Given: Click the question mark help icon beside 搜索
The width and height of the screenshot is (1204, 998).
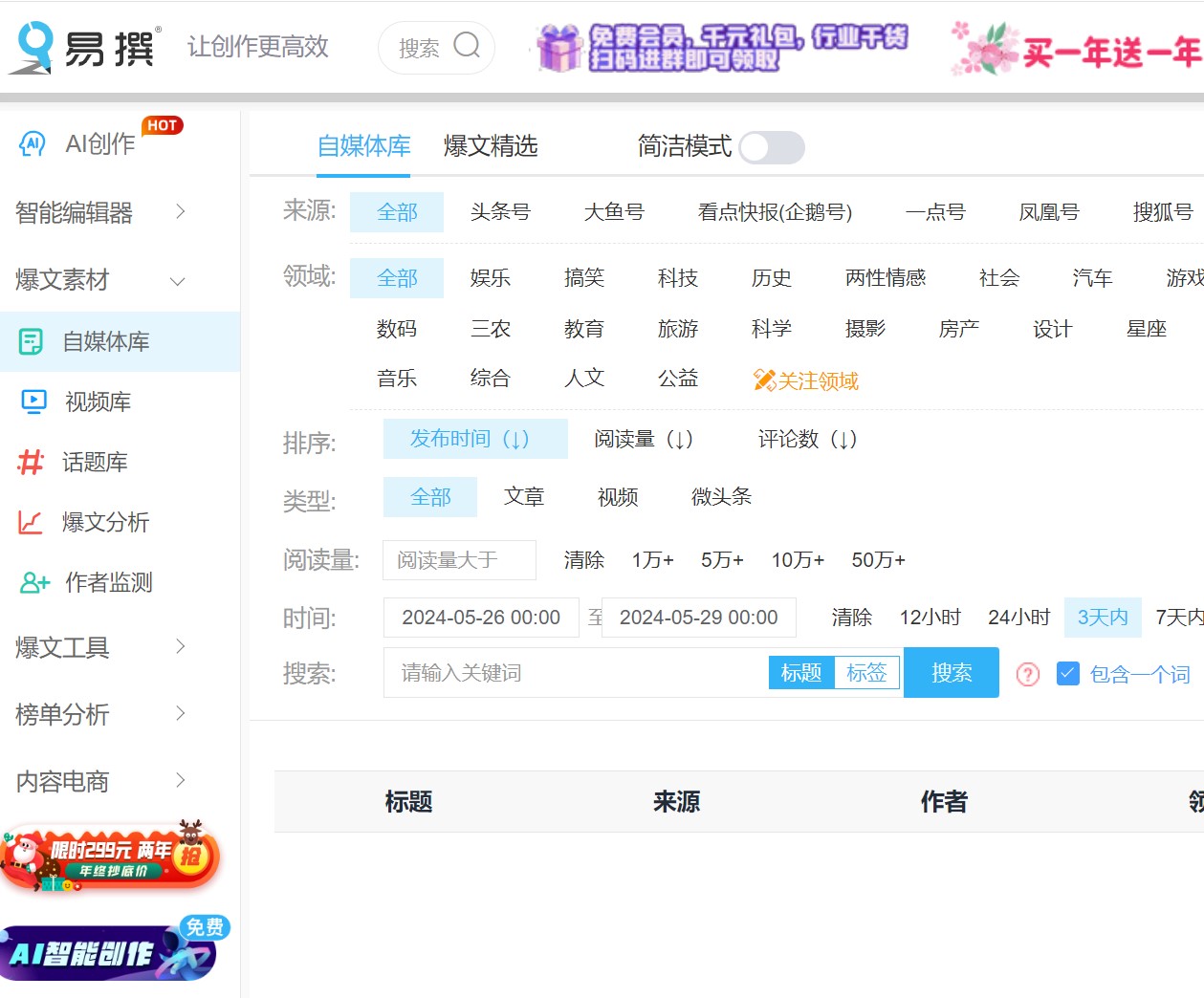Looking at the screenshot, I should 1027,674.
